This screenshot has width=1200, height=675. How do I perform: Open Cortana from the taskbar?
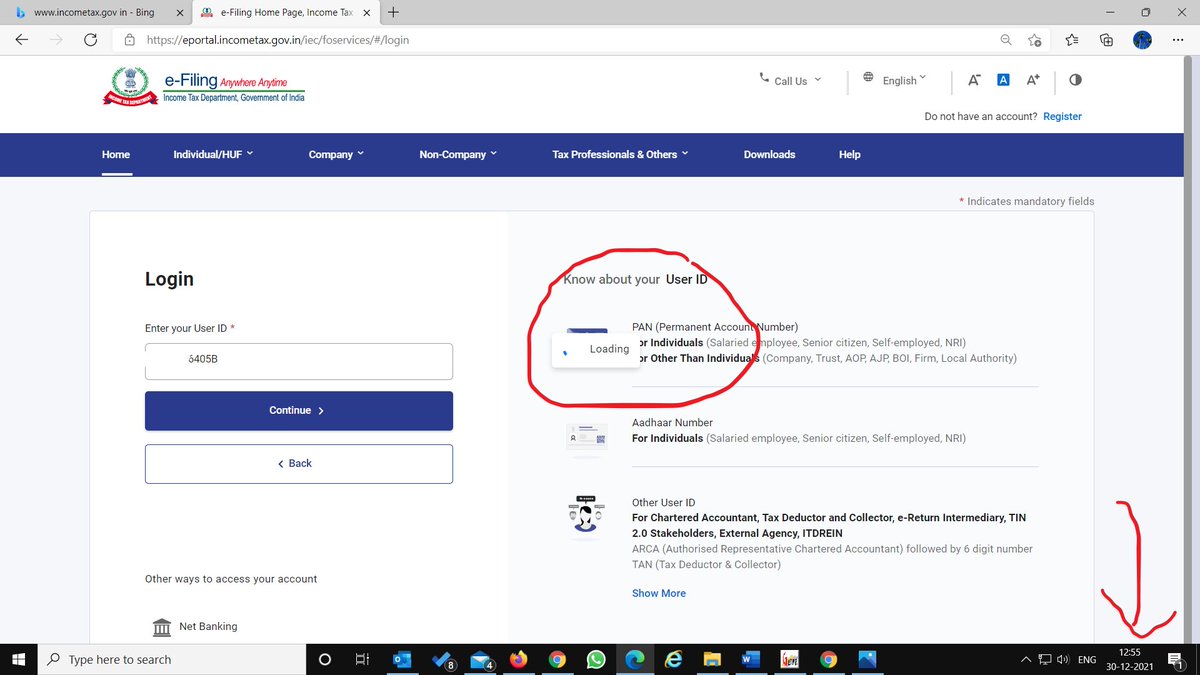[x=324, y=659]
